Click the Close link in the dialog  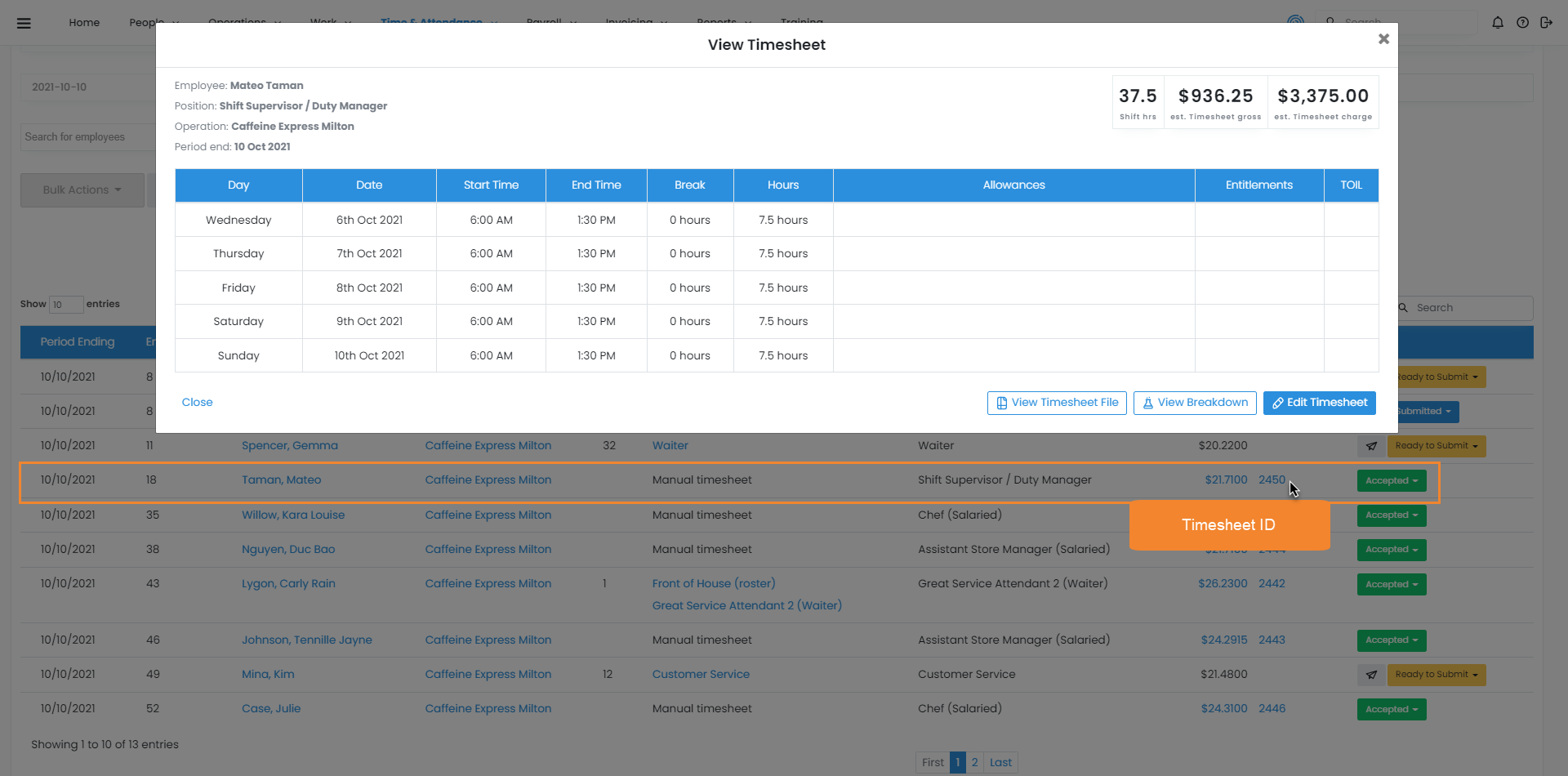pos(197,402)
